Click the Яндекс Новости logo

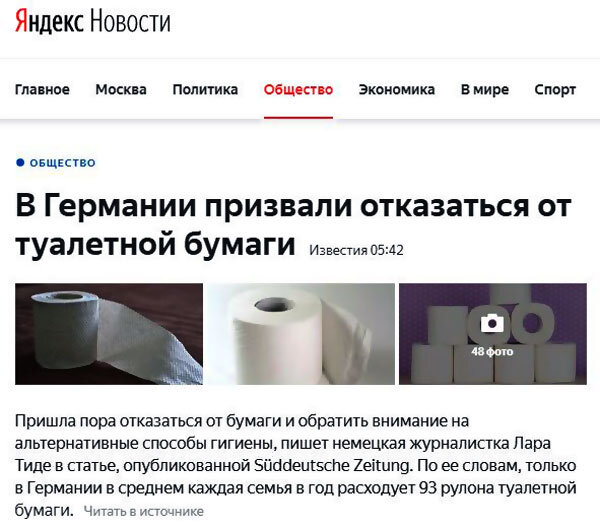click(93, 21)
